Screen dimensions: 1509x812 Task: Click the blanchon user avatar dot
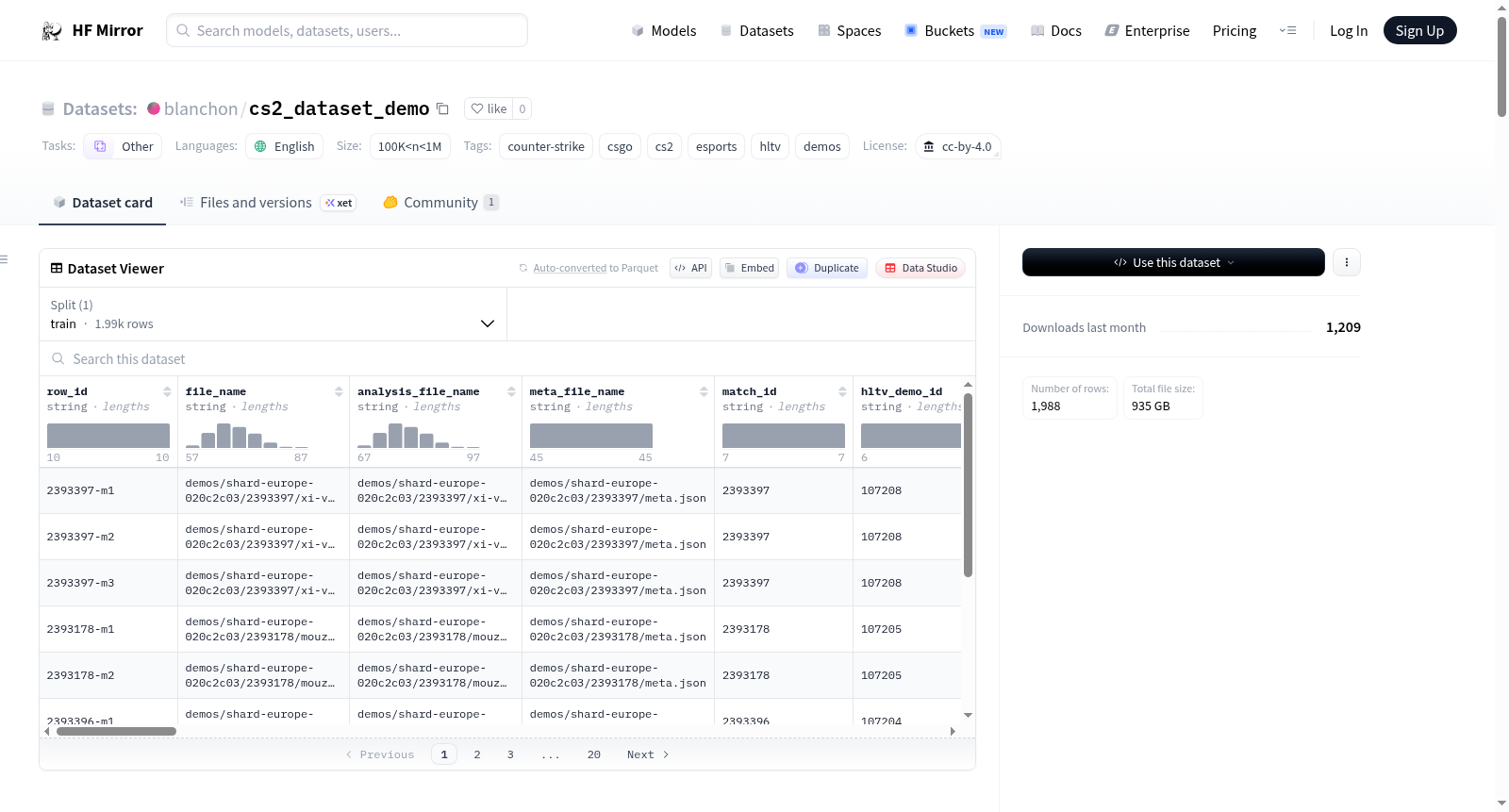tap(154, 108)
